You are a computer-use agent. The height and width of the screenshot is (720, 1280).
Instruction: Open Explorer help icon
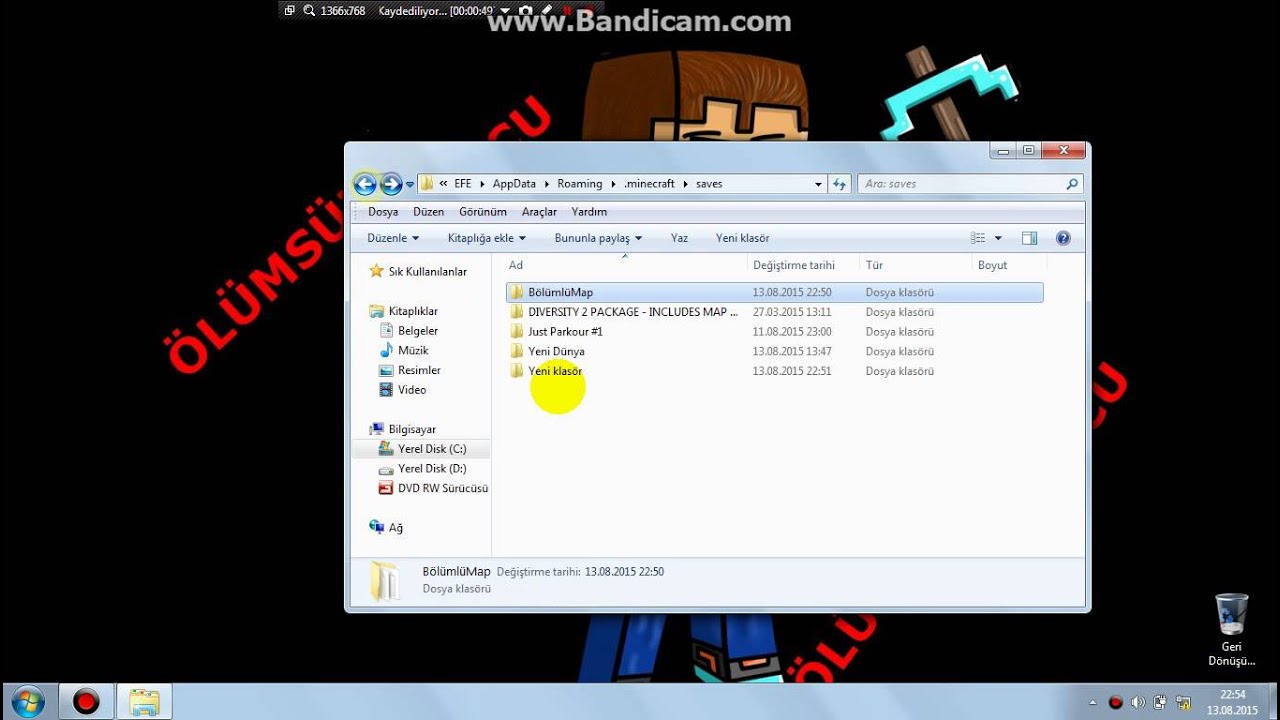click(1063, 238)
